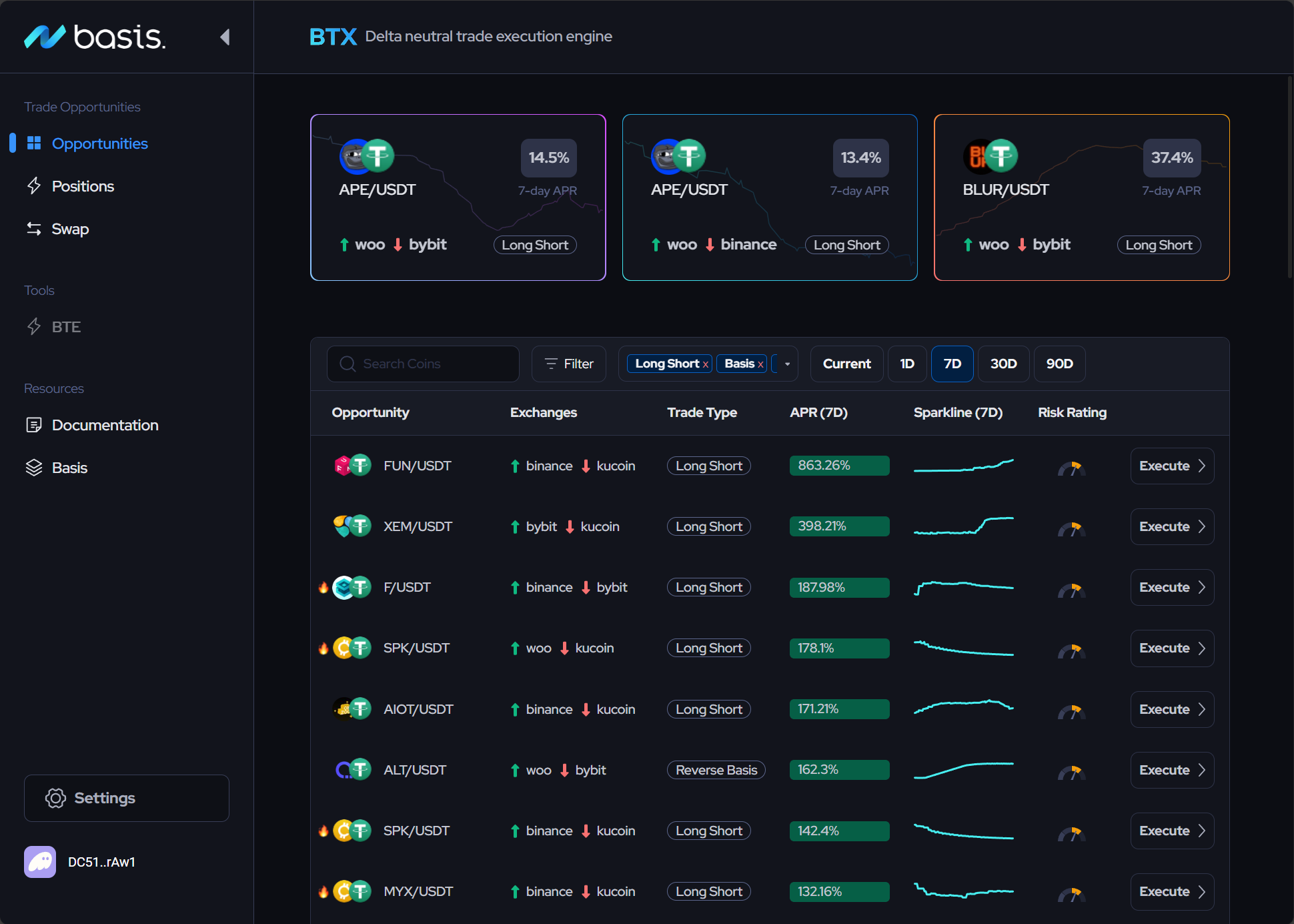Select the 30D period tab

click(x=1004, y=364)
